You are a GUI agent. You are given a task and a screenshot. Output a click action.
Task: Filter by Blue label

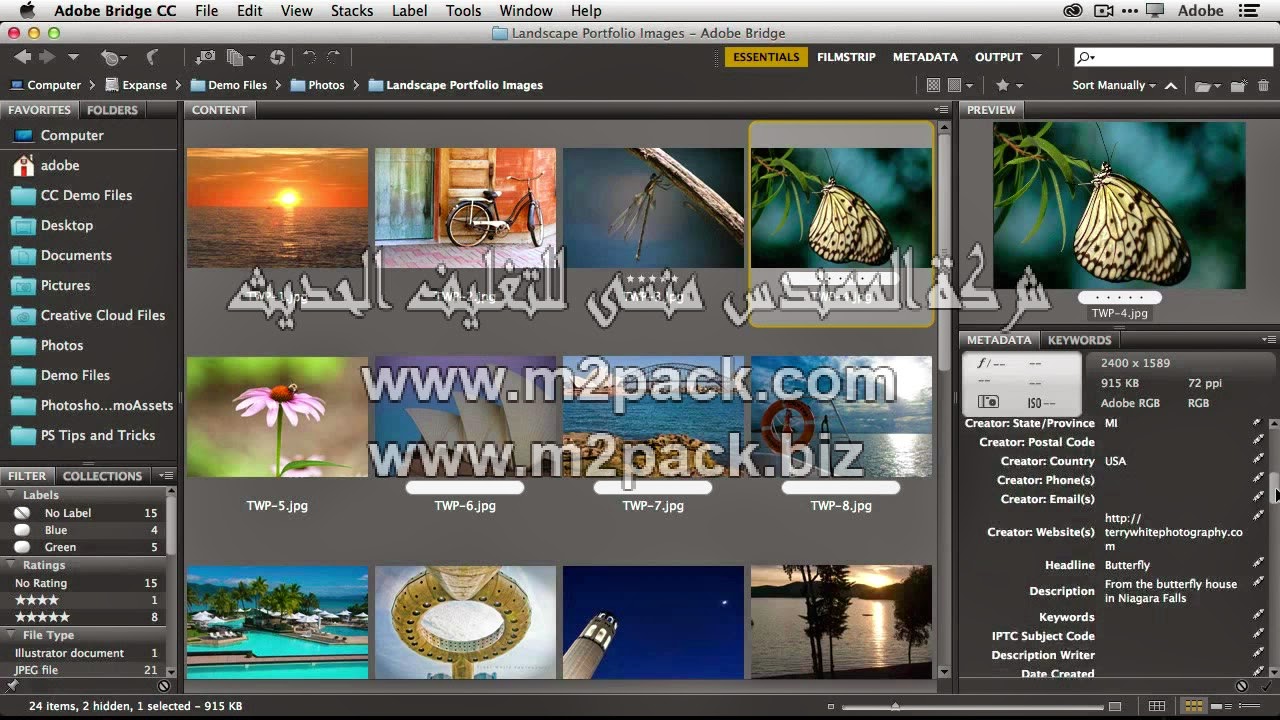85,530
